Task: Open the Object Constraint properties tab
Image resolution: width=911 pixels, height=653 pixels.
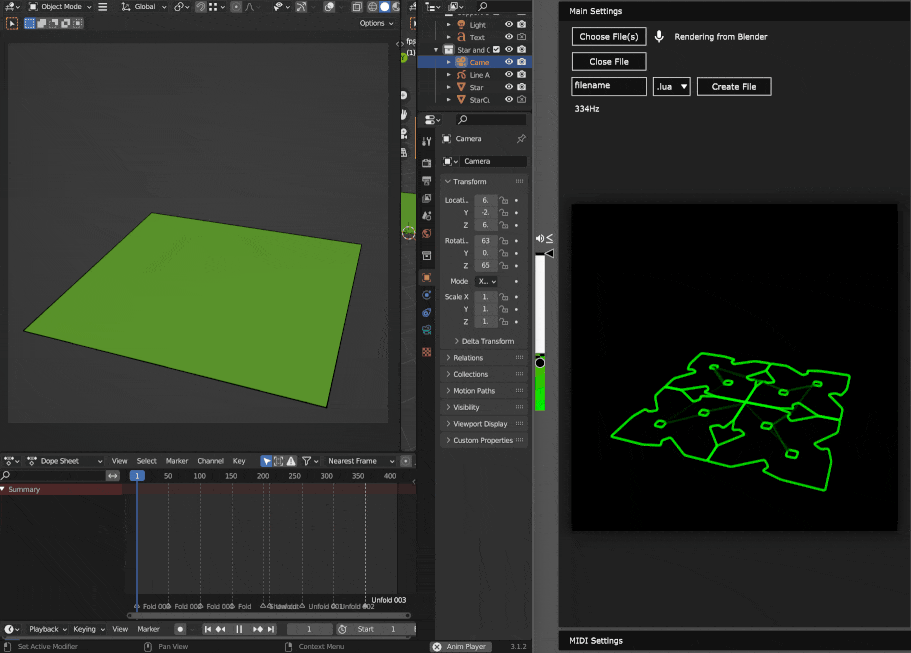Action: click(427, 313)
